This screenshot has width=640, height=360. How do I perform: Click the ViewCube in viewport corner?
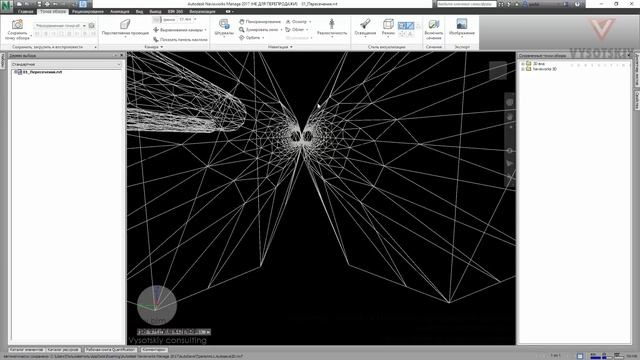pyautogui.click(x=498, y=71)
